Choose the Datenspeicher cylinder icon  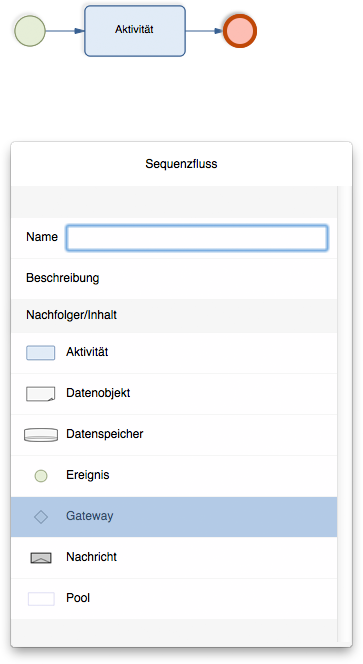click(x=41, y=435)
